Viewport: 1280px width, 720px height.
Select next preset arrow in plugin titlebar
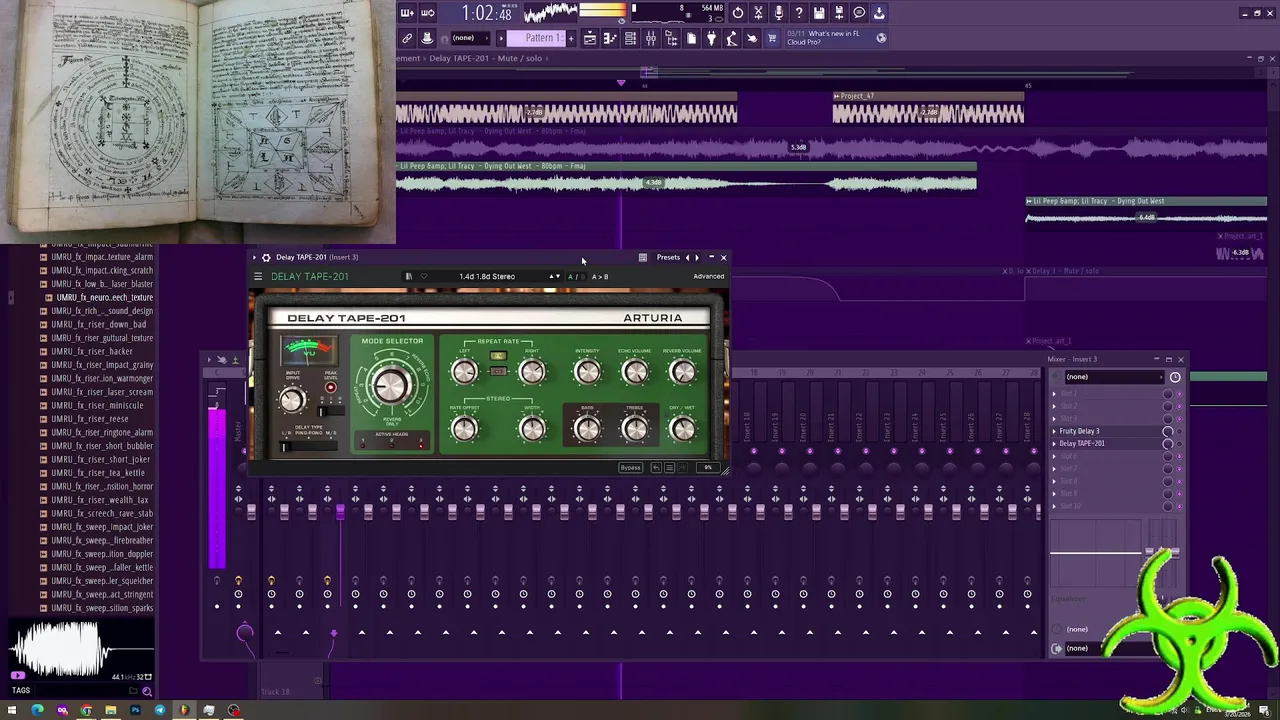point(697,257)
